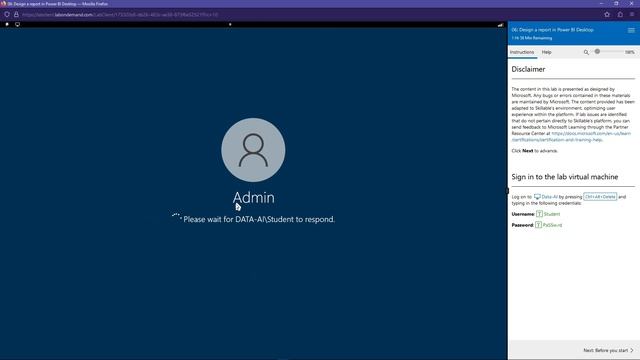This screenshot has width=640, height=360.
Task: Click the monitor display icon in VM toolbar
Action: (x=18, y=24)
